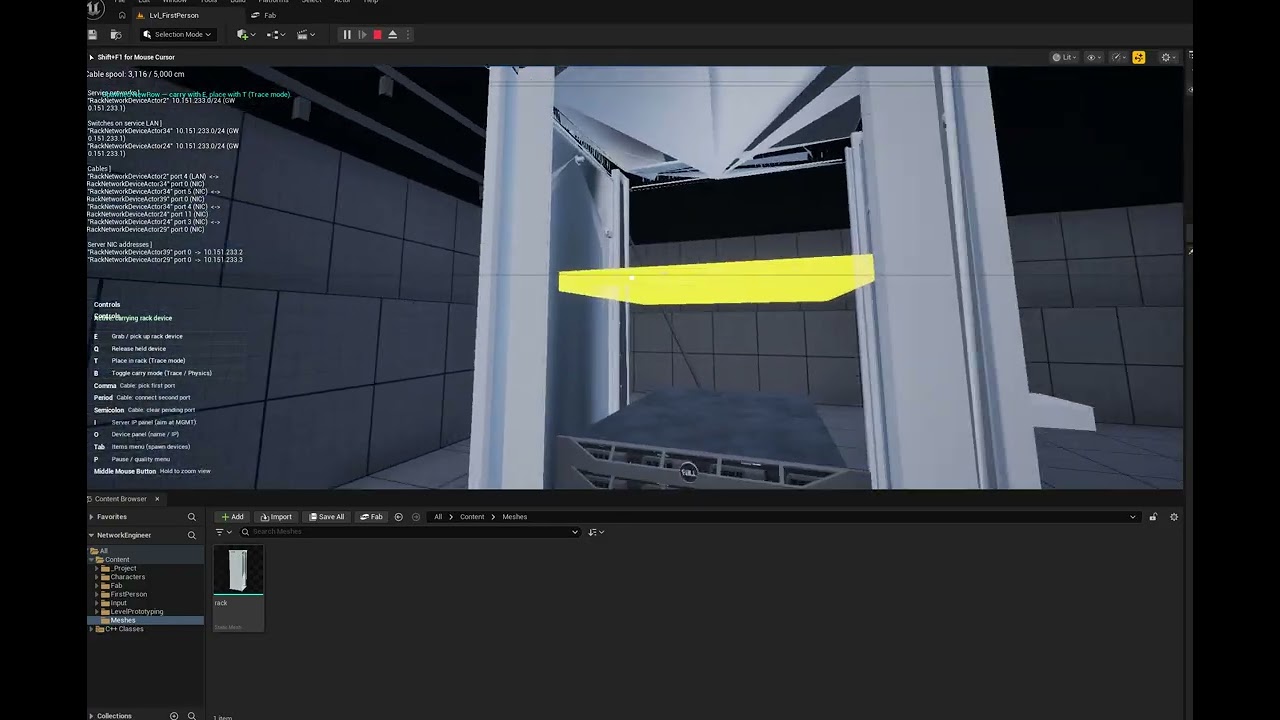This screenshot has width=1280, height=720.
Task: Click the Browse content icon next to Save
Action: coord(115,34)
